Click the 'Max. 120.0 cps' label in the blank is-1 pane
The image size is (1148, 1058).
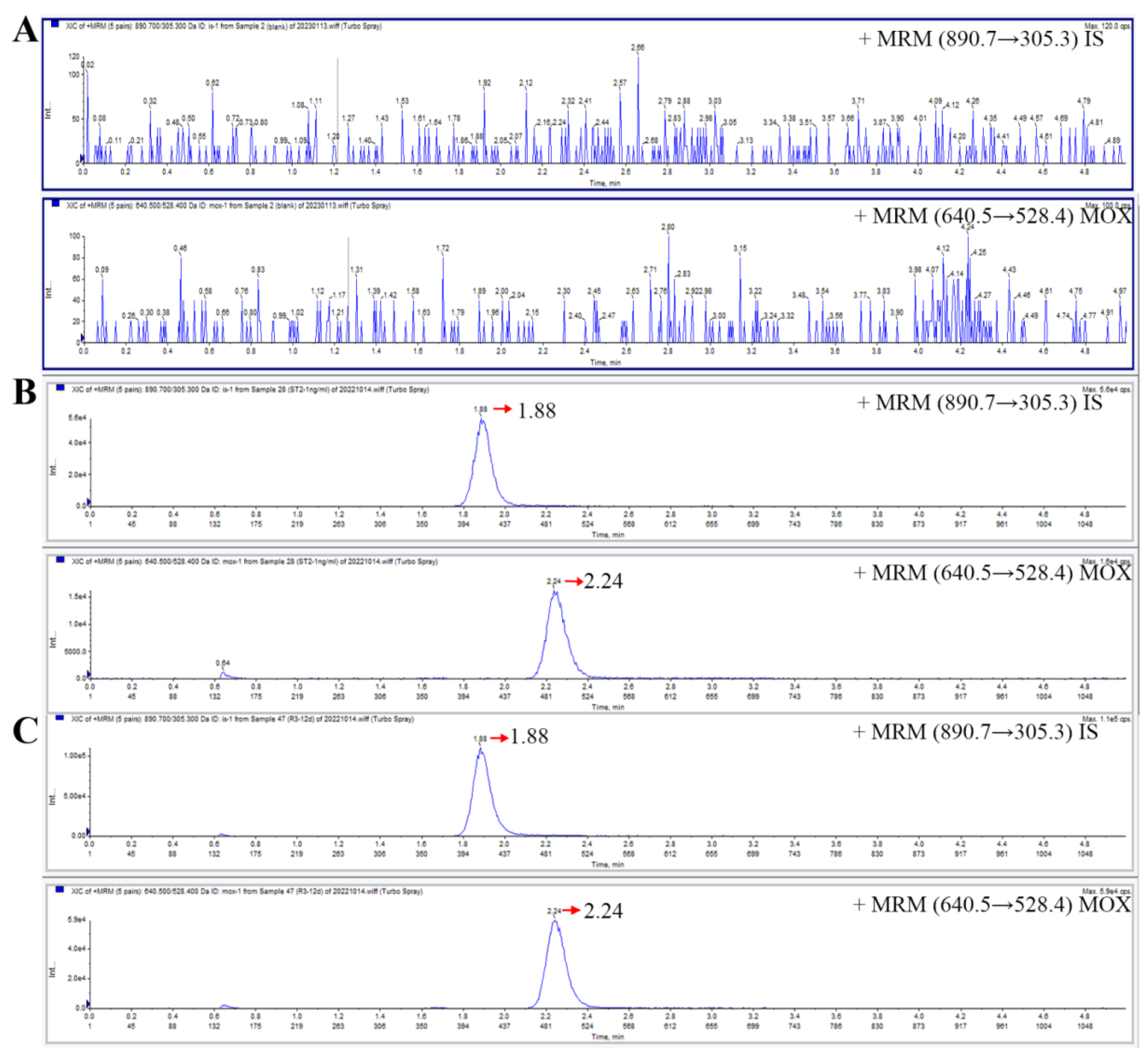[1107, 26]
